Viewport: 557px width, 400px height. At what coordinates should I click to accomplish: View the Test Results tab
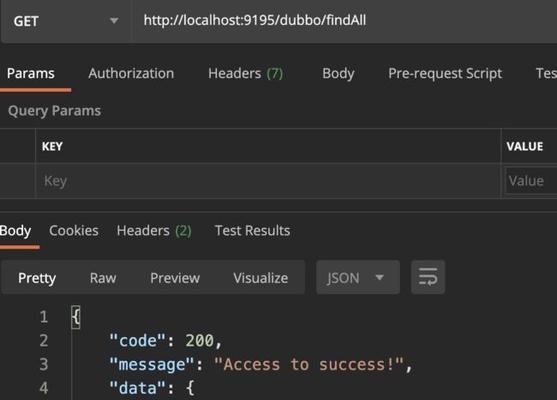[253, 231]
